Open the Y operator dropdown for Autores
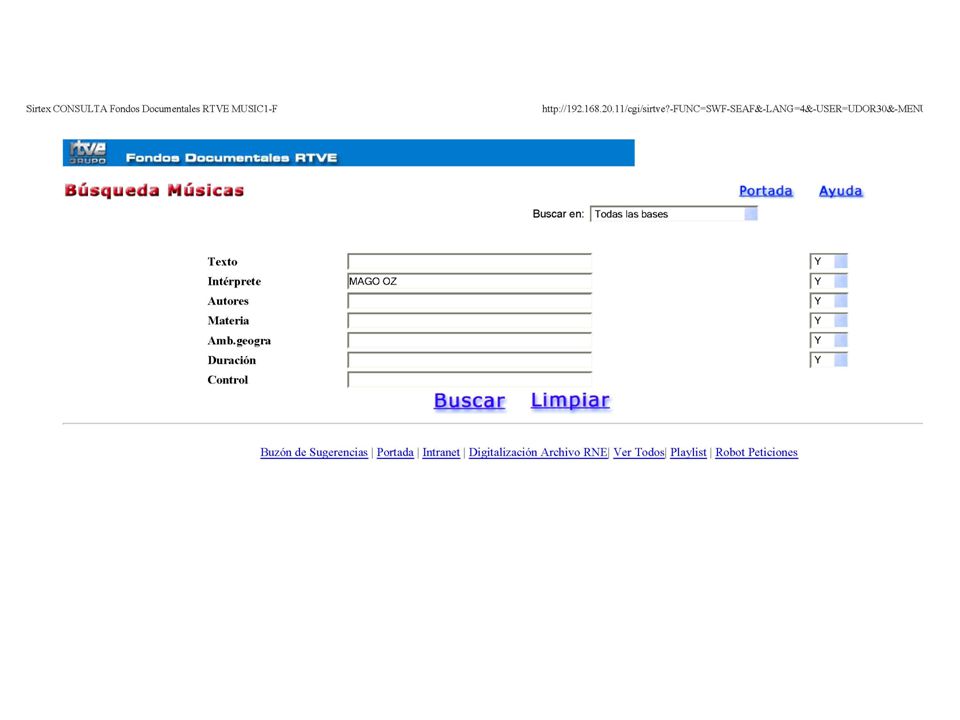 [x=828, y=301]
